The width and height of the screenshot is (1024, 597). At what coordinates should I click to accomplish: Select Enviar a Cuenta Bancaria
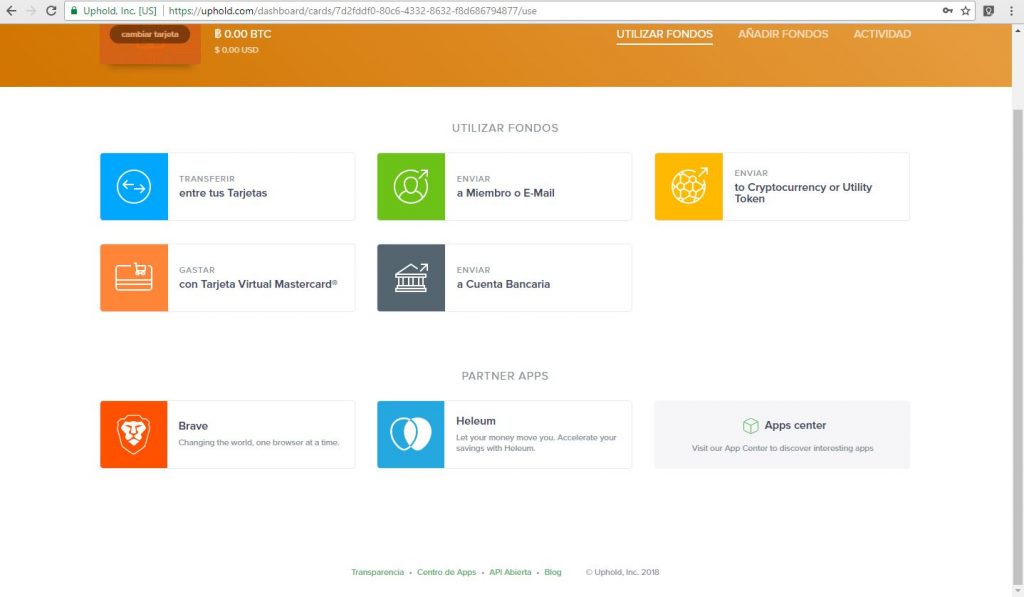tap(503, 278)
